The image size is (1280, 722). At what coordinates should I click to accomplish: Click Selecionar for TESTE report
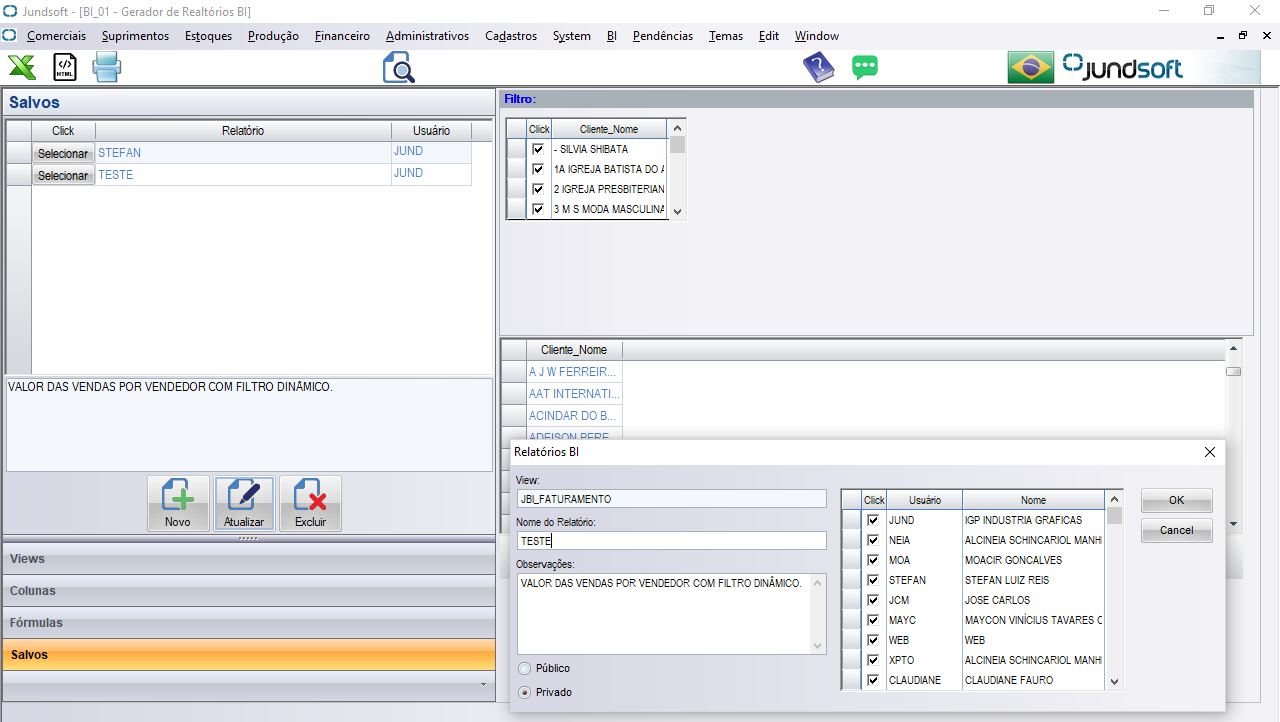pos(63,175)
